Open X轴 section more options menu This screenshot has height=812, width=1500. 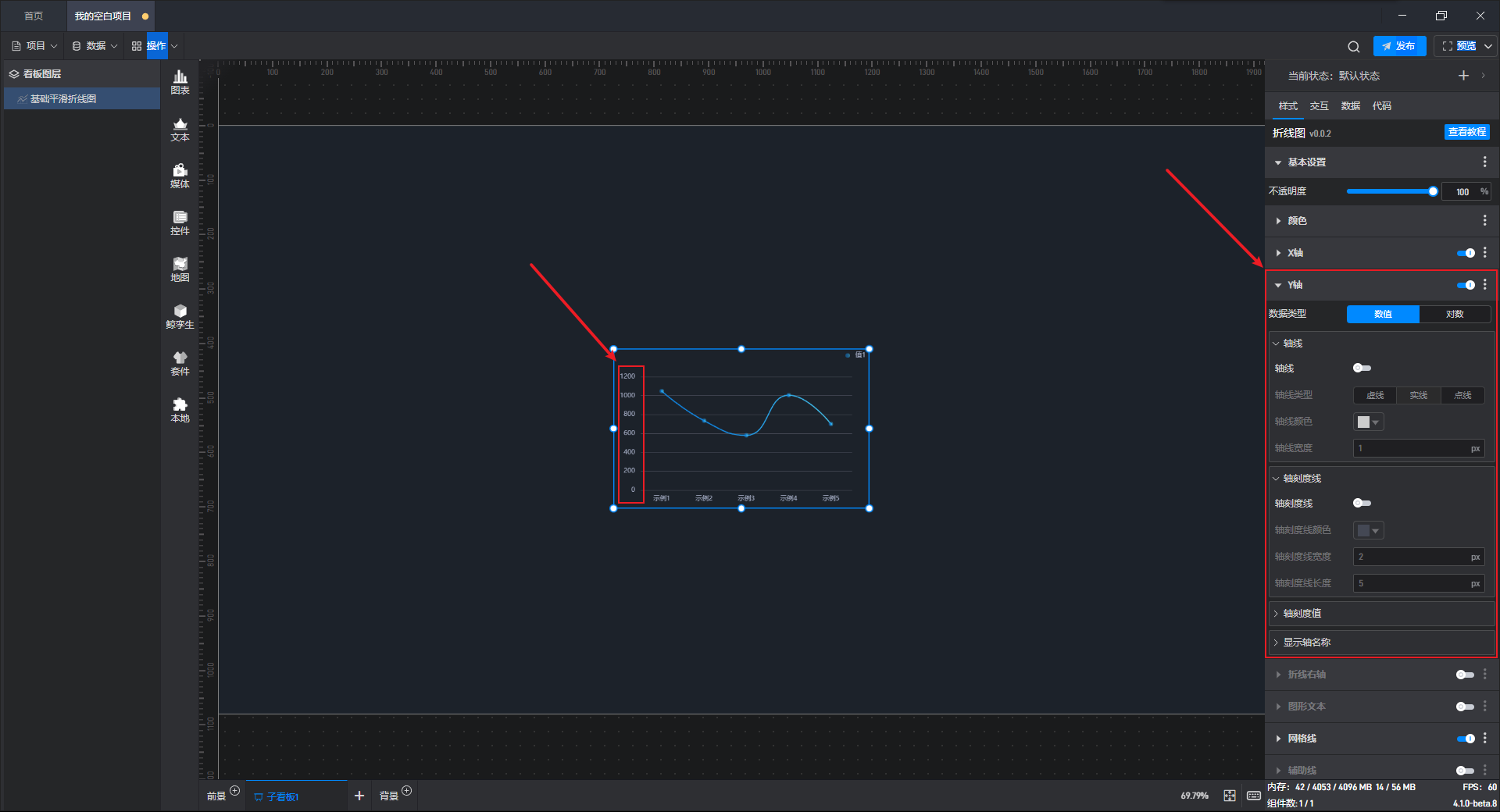[x=1485, y=252]
